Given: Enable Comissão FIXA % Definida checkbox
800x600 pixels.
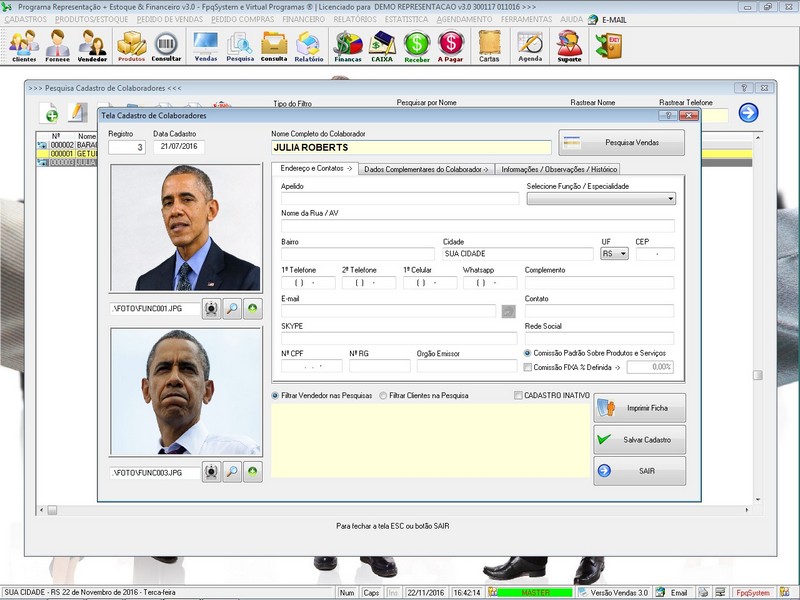Looking at the screenshot, I should [528, 367].
